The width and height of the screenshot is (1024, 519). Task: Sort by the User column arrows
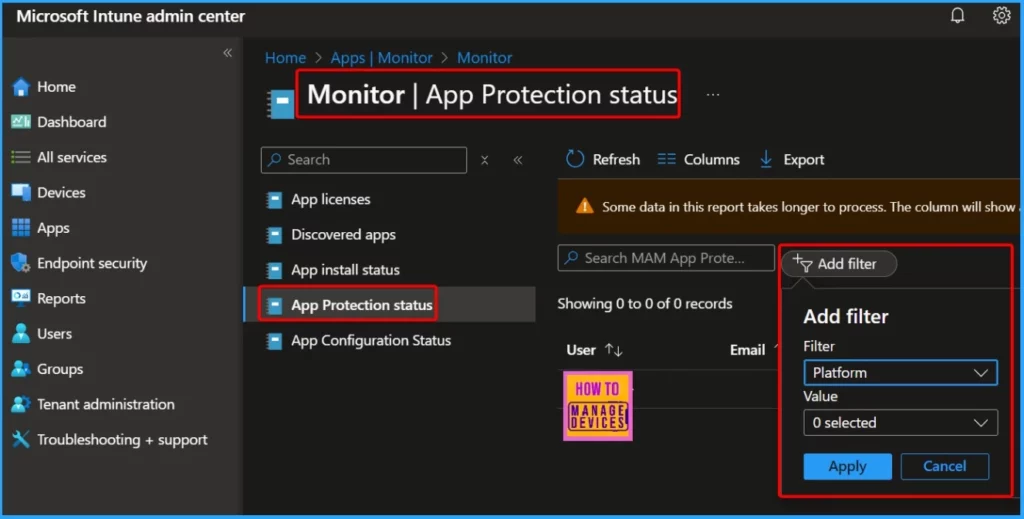(x=614, y=350)
